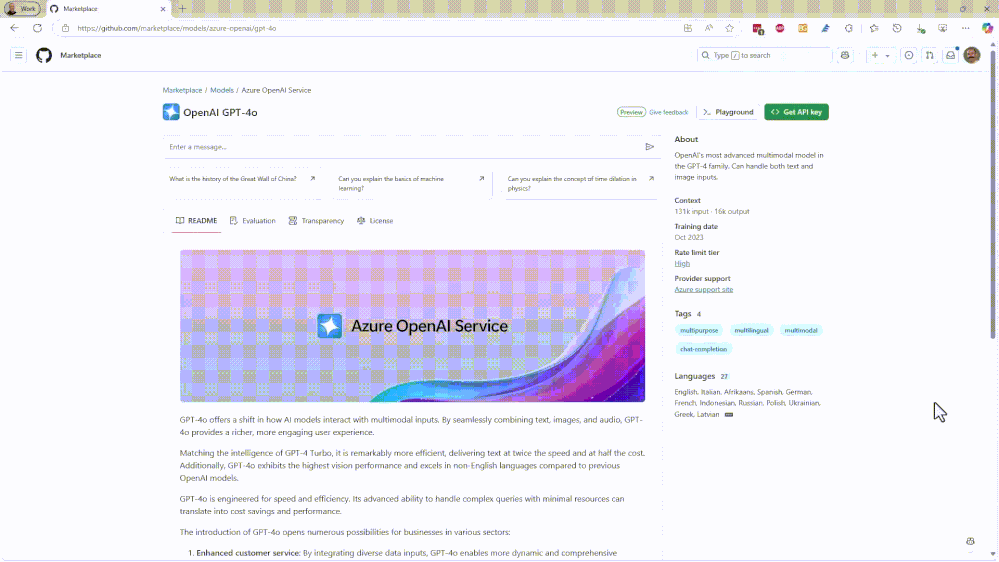Expand the full languages list ellipsis
This screenshot has height=562, width=999.
coord(729,414)
